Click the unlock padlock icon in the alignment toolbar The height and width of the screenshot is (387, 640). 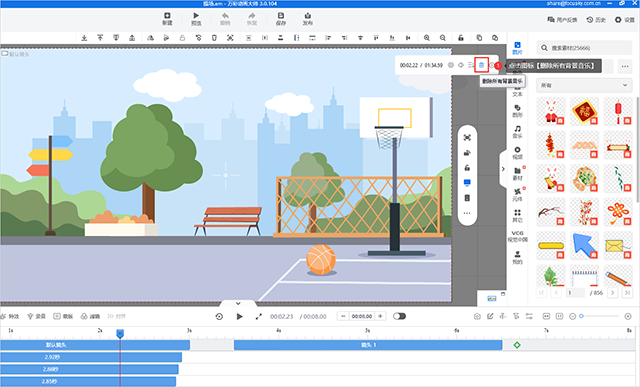[461, 38]
